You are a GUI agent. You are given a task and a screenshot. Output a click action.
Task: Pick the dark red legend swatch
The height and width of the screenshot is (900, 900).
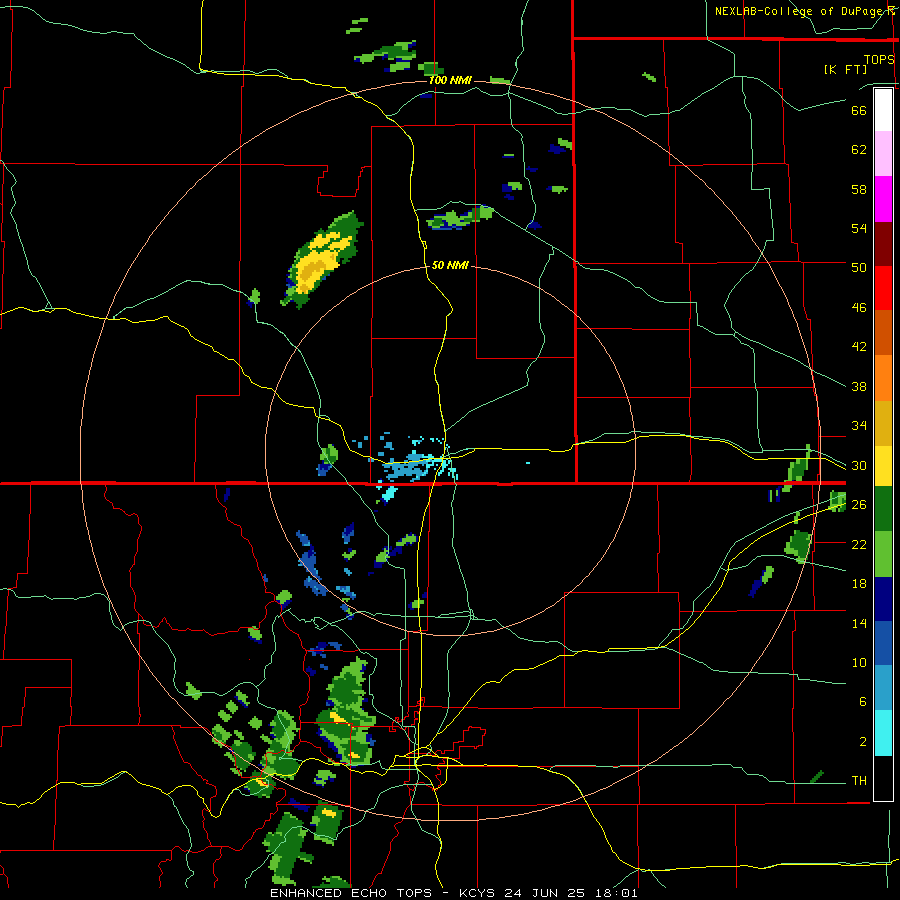coord(883,243)
